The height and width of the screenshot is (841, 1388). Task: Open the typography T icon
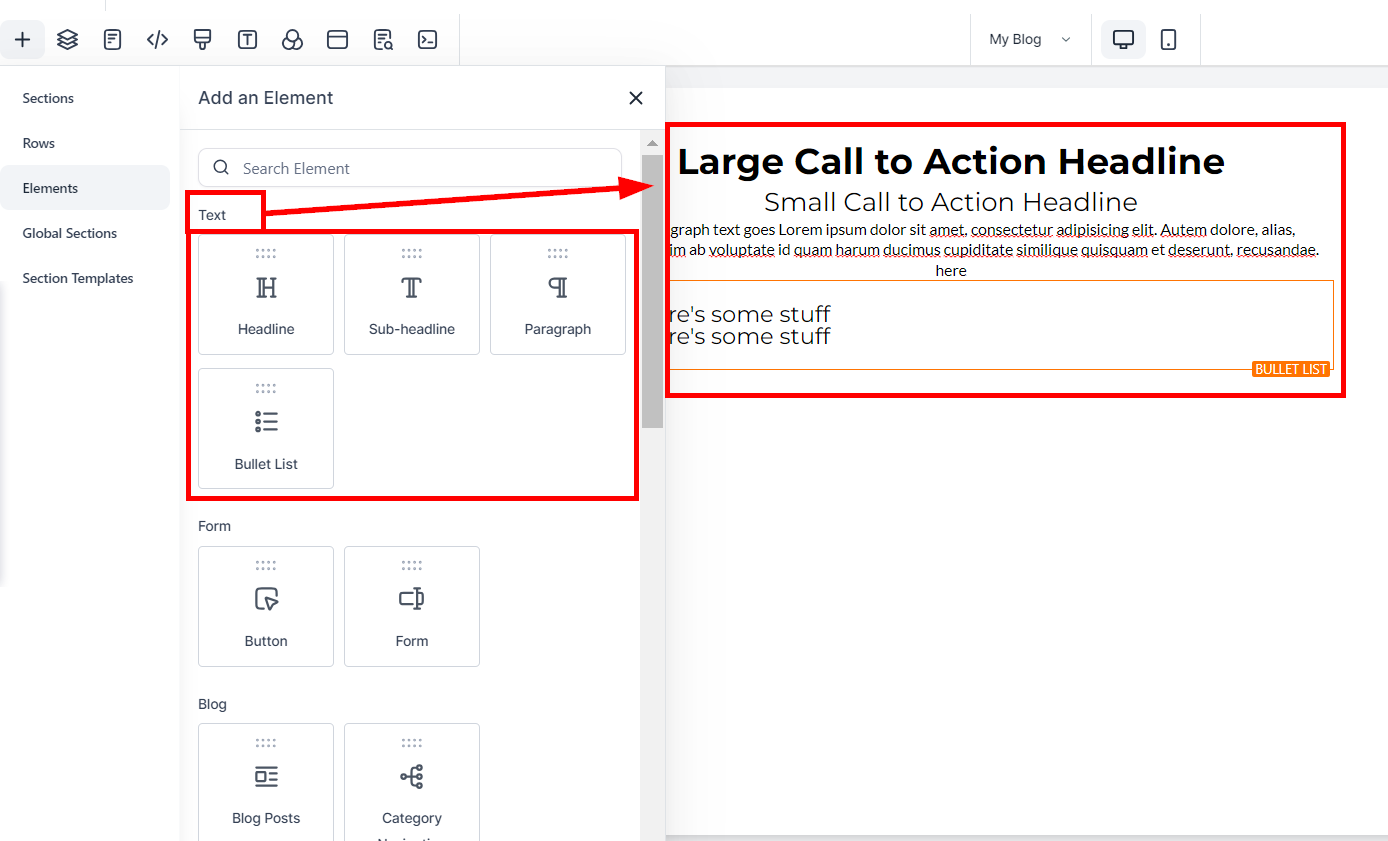pyautogui.click(x=247, y=40)
